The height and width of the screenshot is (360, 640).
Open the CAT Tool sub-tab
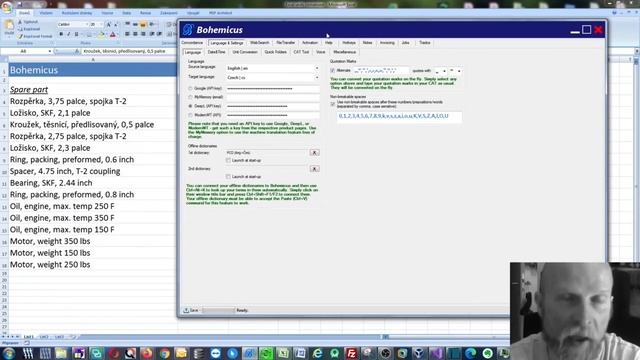301,52
